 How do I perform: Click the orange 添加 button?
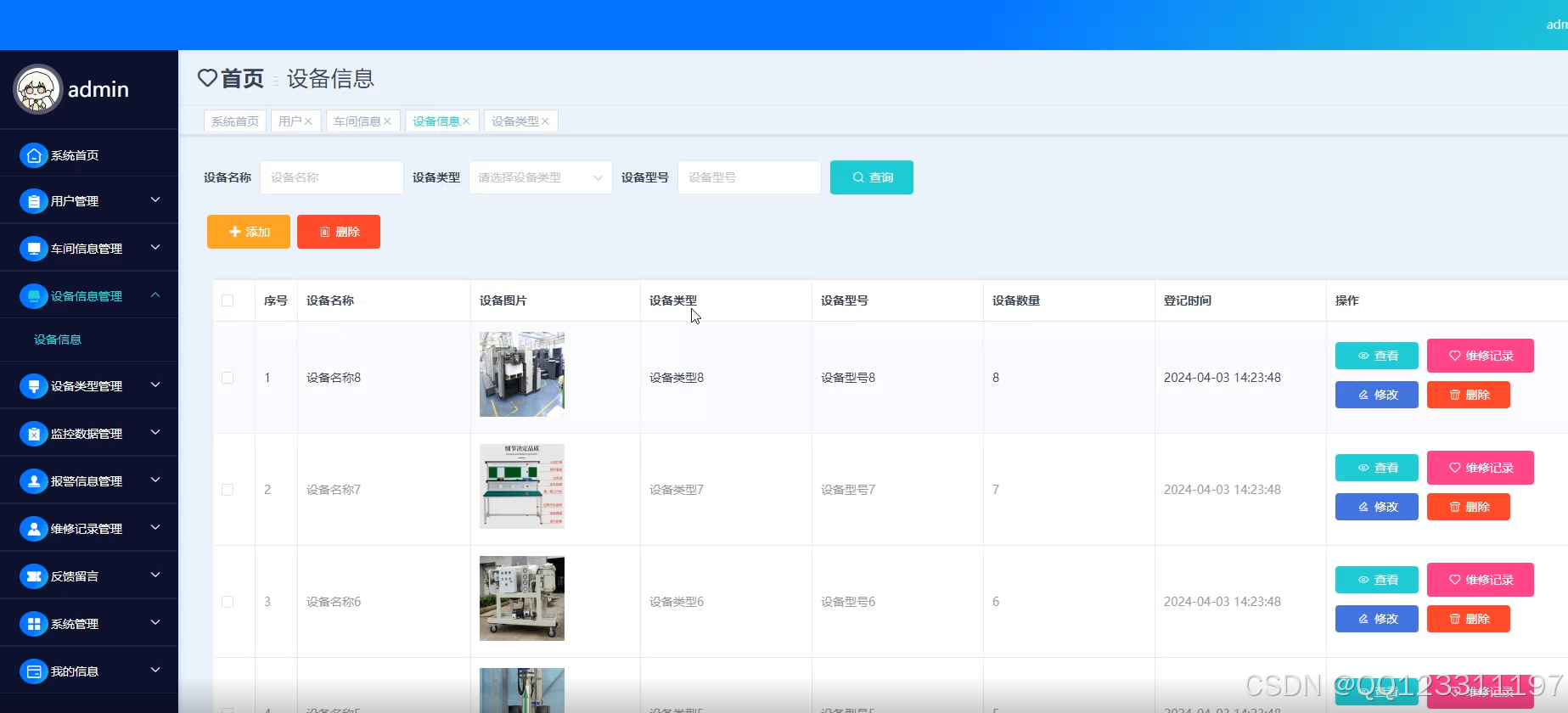click(249, 232)
